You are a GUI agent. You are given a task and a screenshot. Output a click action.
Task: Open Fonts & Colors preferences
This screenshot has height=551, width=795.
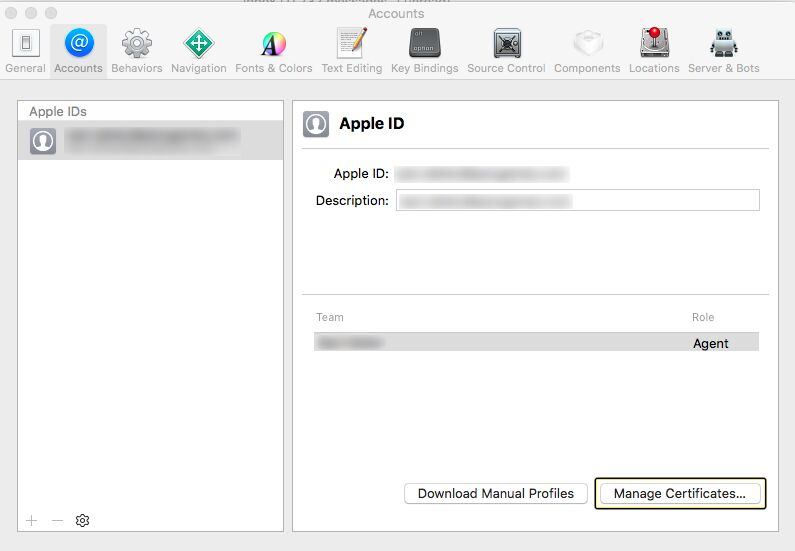click(274, 51)
